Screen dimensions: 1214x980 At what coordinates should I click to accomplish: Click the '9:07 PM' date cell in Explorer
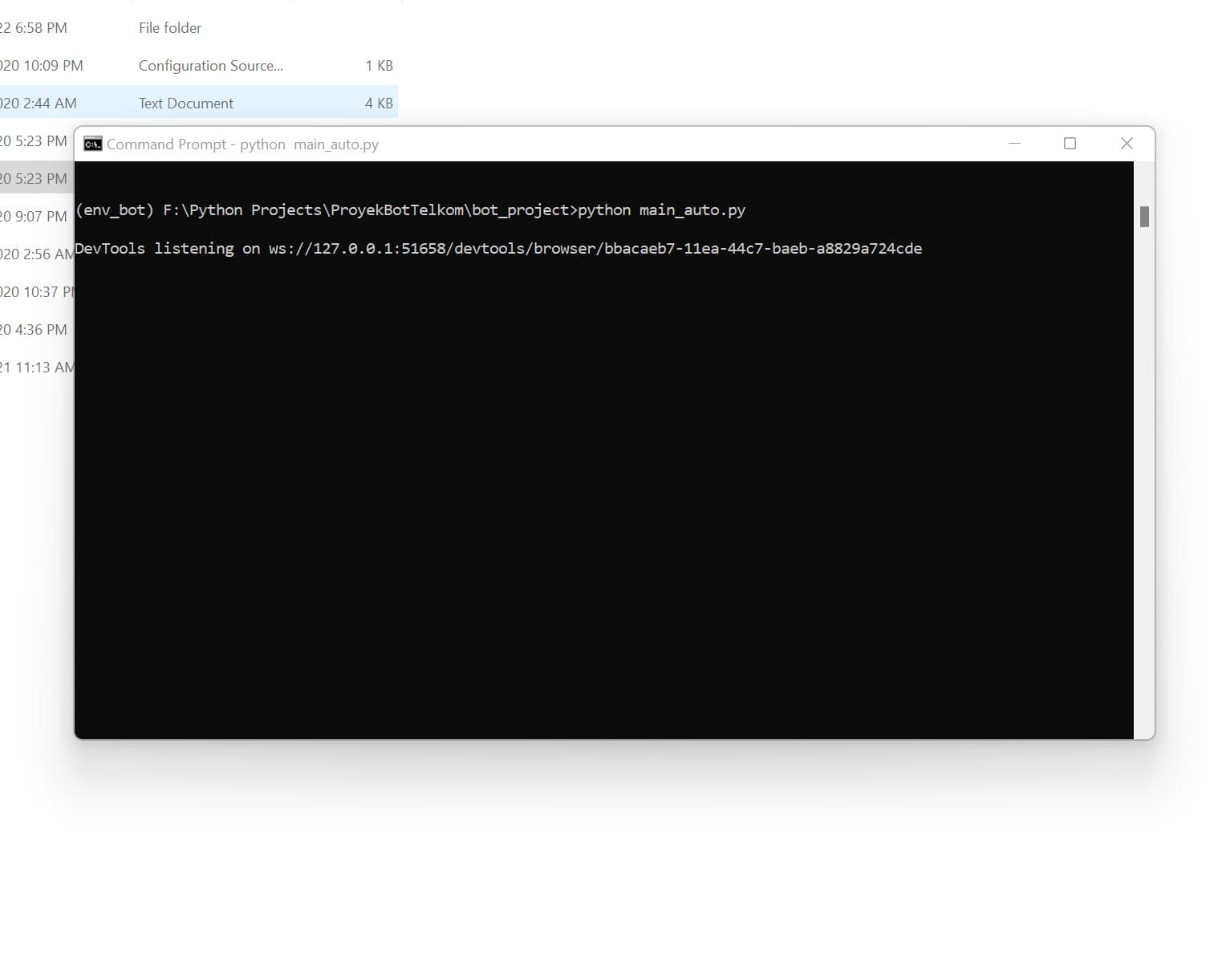pyautogui.click(x=34, y=217)
